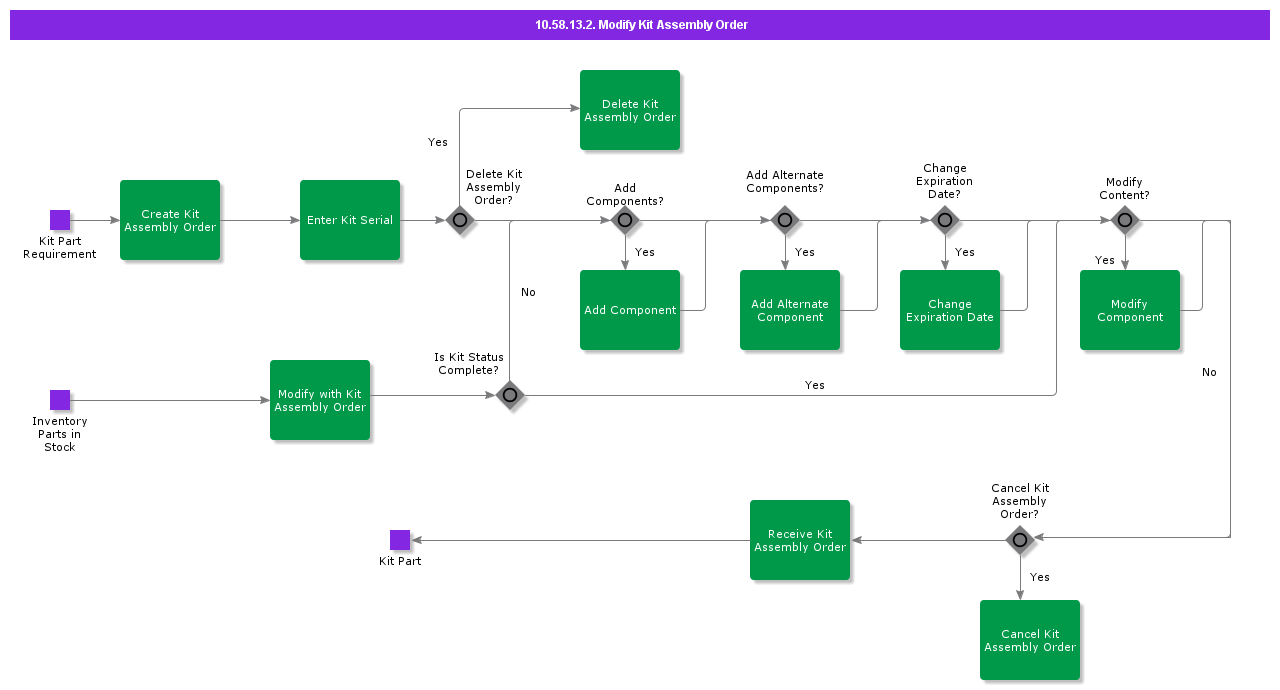Click the 'Cancel Kit Assembly Order?' gateway label

coord(1020,501)
